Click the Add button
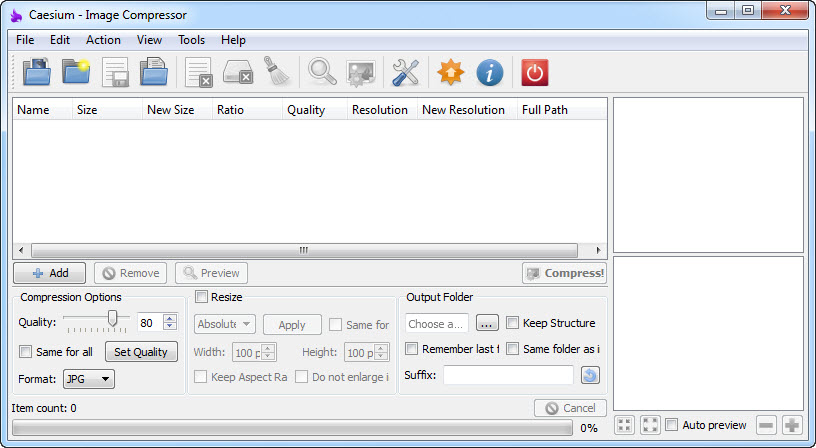Image resolution: width=816 pixels, height=448 pixels. pyautogui.click(x=49, y=273)
